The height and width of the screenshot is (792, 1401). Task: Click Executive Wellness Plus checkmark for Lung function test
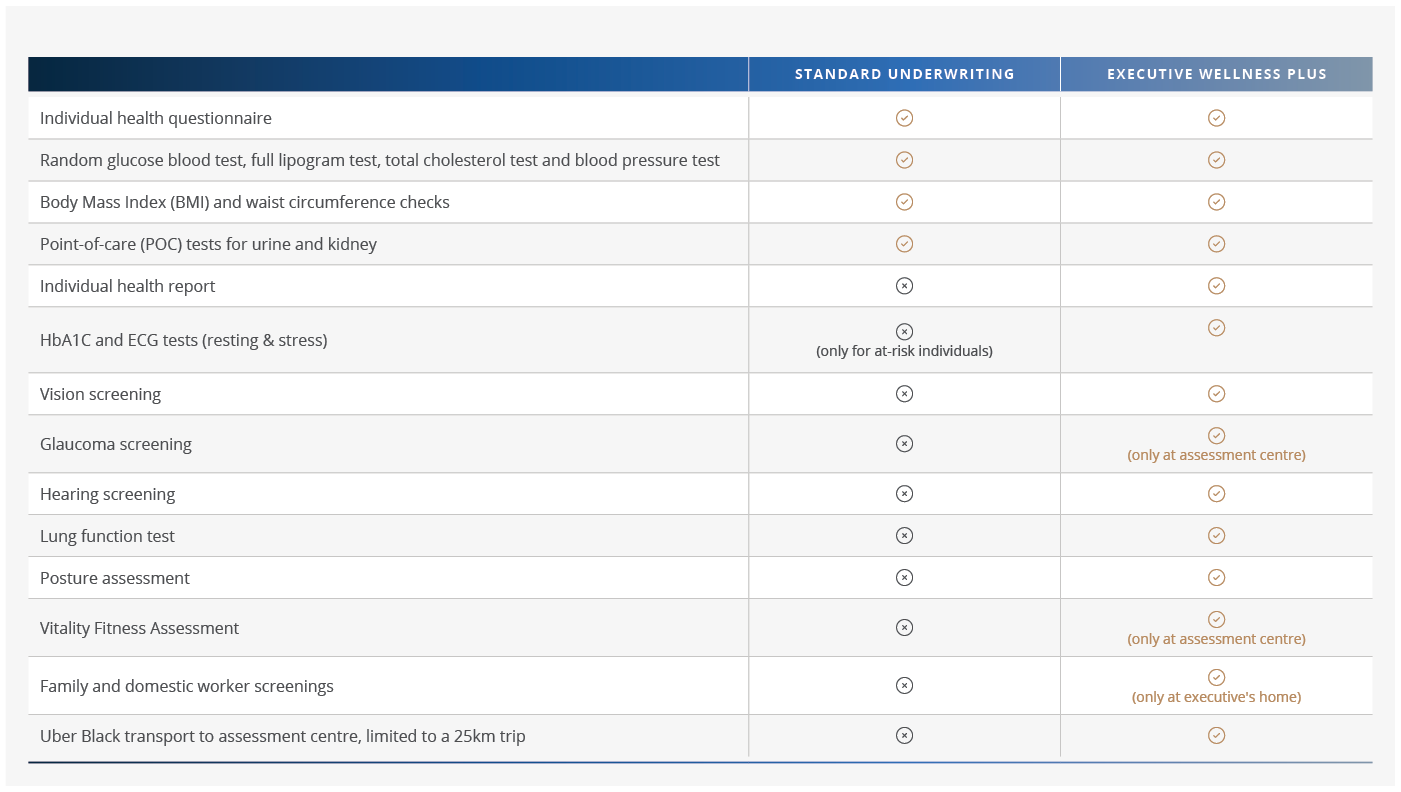[1216, 536]
